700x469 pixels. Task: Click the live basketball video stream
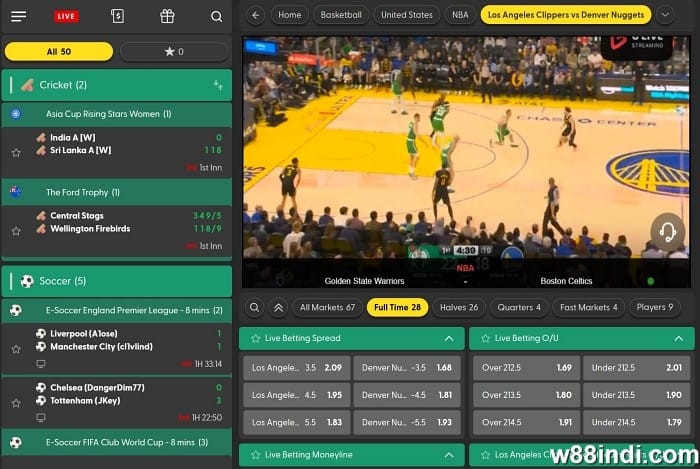(x=466, y=162)
